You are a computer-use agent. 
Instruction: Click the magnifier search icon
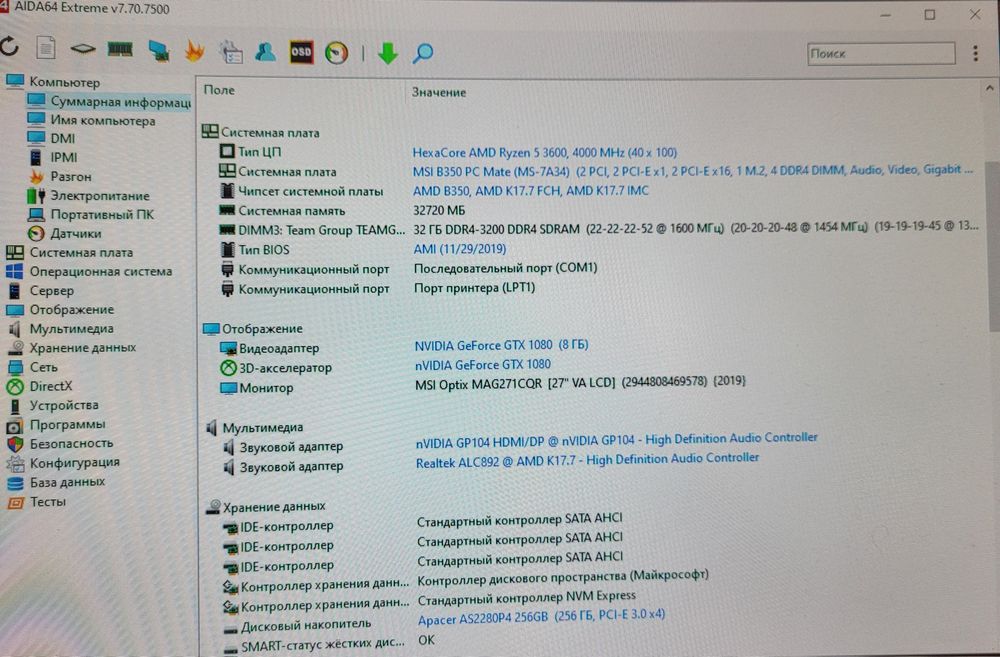[x=423, y=54]
